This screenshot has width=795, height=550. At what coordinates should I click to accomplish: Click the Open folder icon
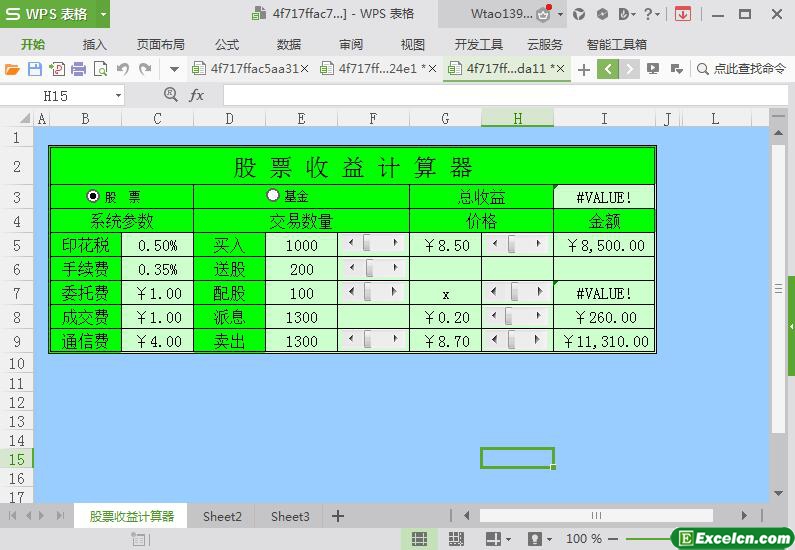tap(12, 69)
